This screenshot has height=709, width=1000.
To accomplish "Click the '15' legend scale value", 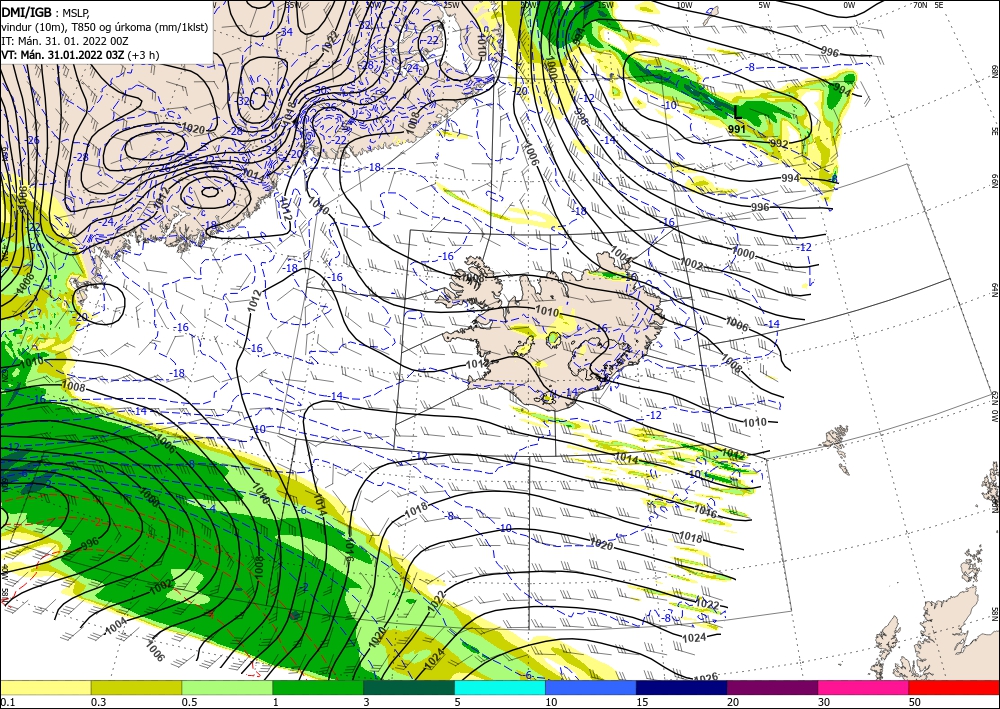I will click(x=642, y=702).
